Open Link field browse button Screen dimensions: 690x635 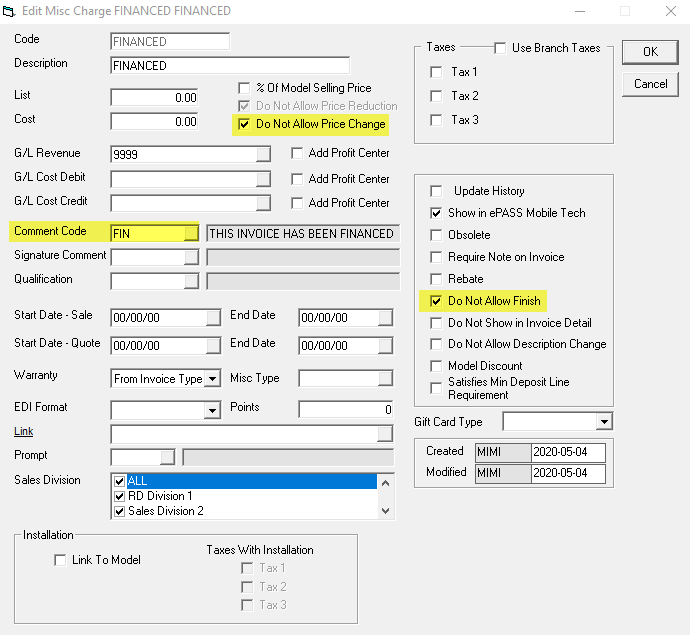pos(385,434)
